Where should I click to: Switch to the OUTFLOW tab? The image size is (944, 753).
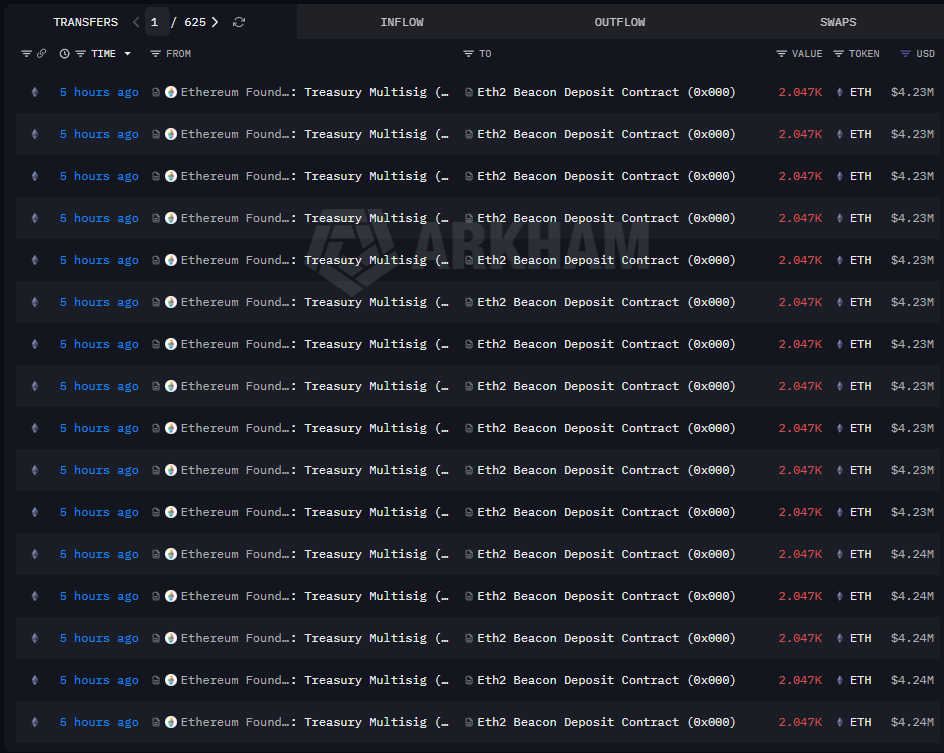[619, 21]
